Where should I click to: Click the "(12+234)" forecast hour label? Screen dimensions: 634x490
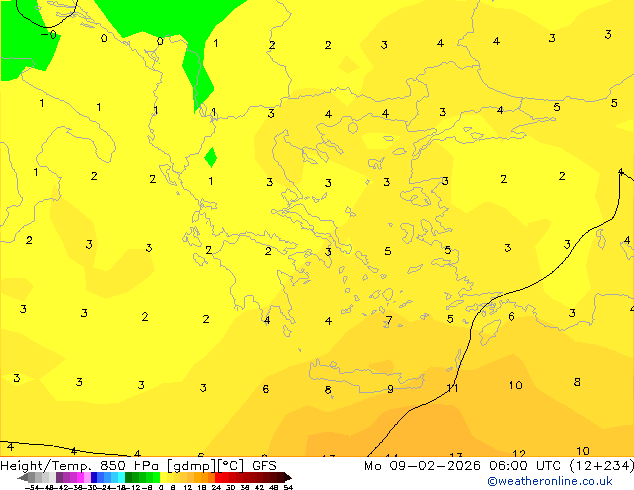pyautogui.click(x=601, y=466)
